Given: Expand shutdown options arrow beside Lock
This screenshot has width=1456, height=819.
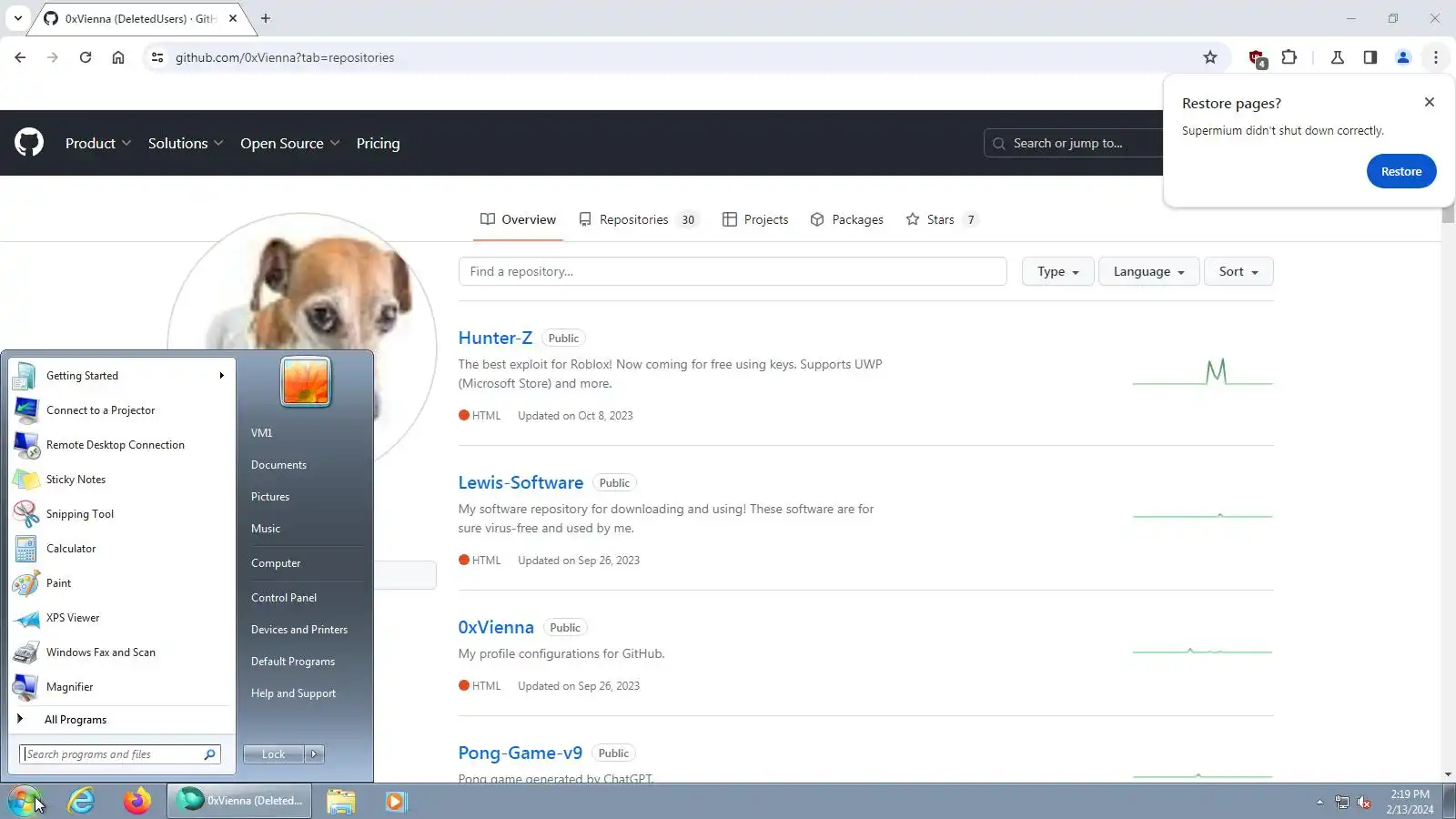Looking at the screenshot, I should (x=315, y=754).
